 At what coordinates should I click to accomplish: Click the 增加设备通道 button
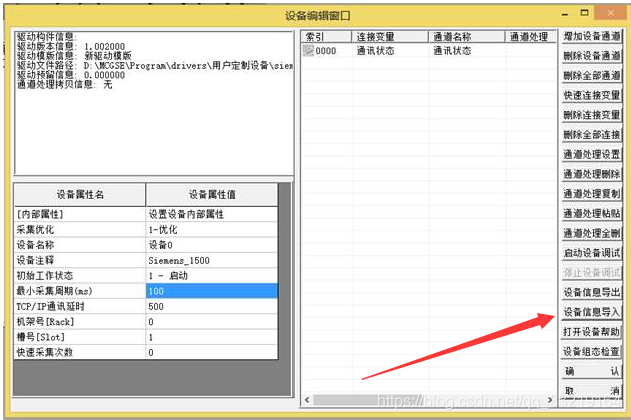[592, 36]
